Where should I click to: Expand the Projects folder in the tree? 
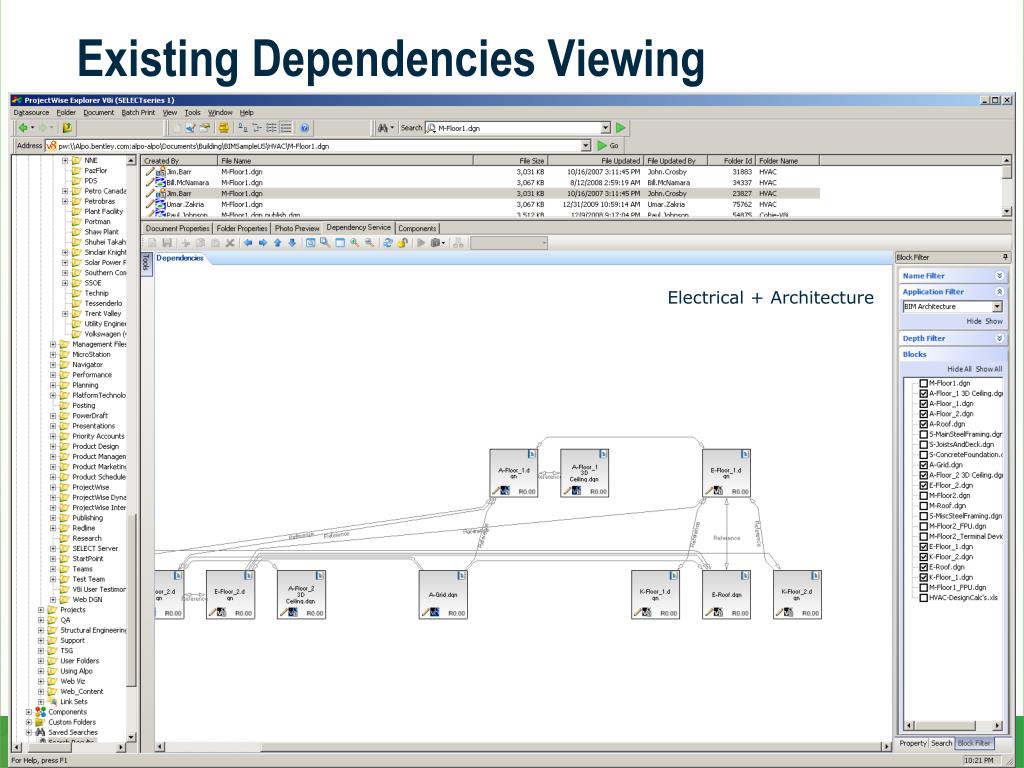tap(40, 610)
